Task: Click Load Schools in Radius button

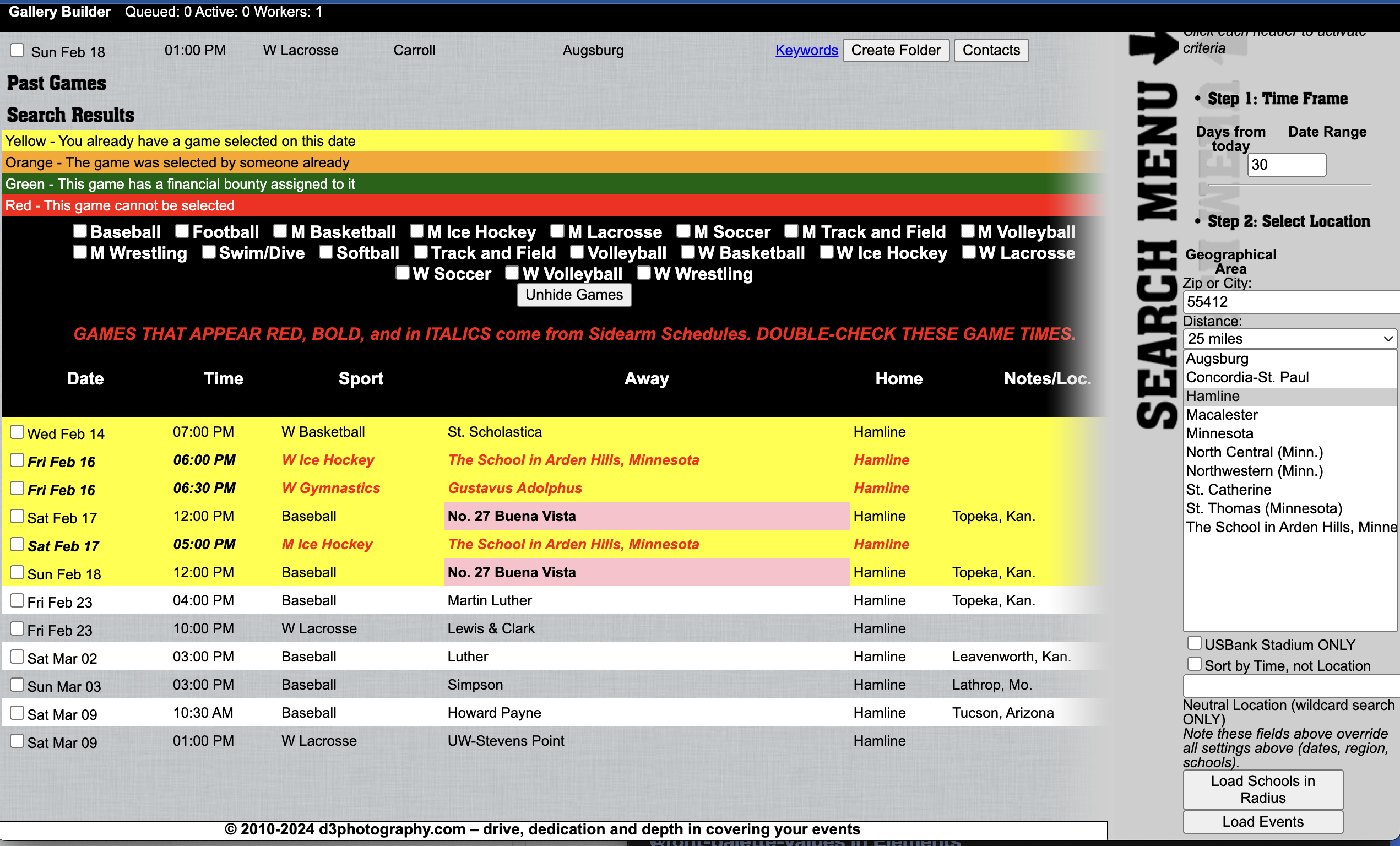Action: click(x=1262, y=789)
